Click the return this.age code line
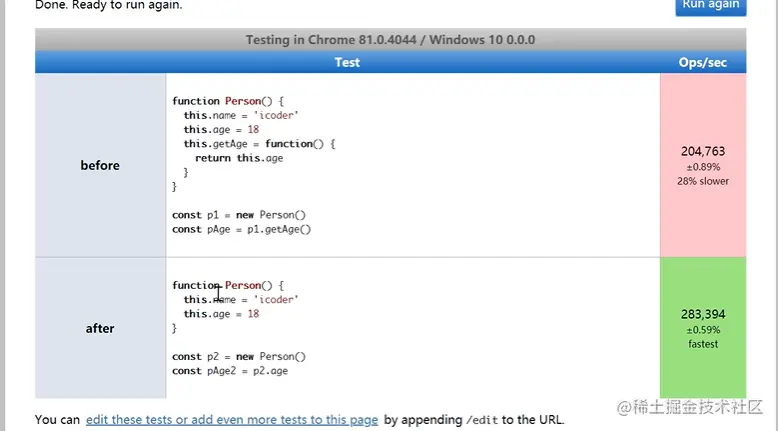Screen dimensions: 778x431 pos(239,158)
